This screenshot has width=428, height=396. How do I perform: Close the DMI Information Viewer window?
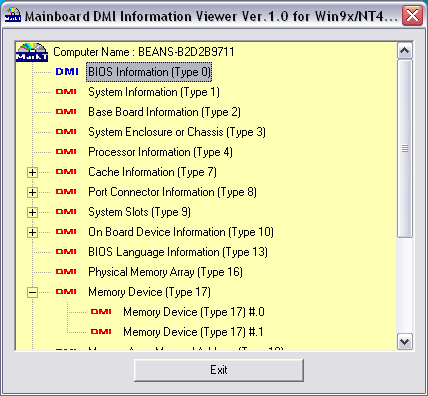tap(412, 15)
